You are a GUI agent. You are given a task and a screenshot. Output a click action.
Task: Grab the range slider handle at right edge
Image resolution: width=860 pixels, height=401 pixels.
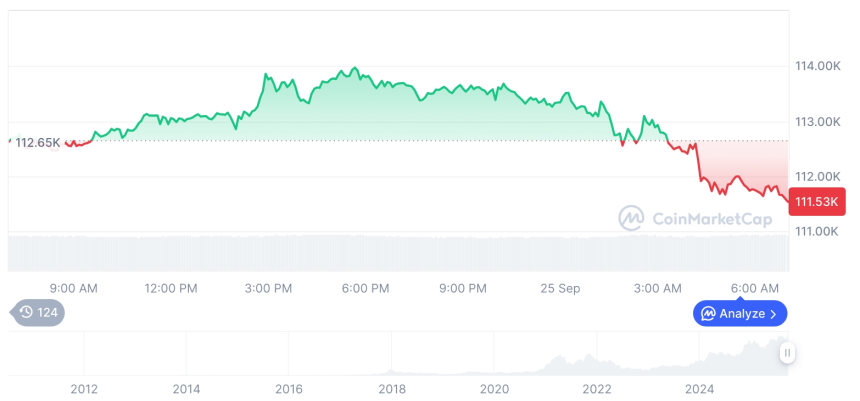coord(788,353)
